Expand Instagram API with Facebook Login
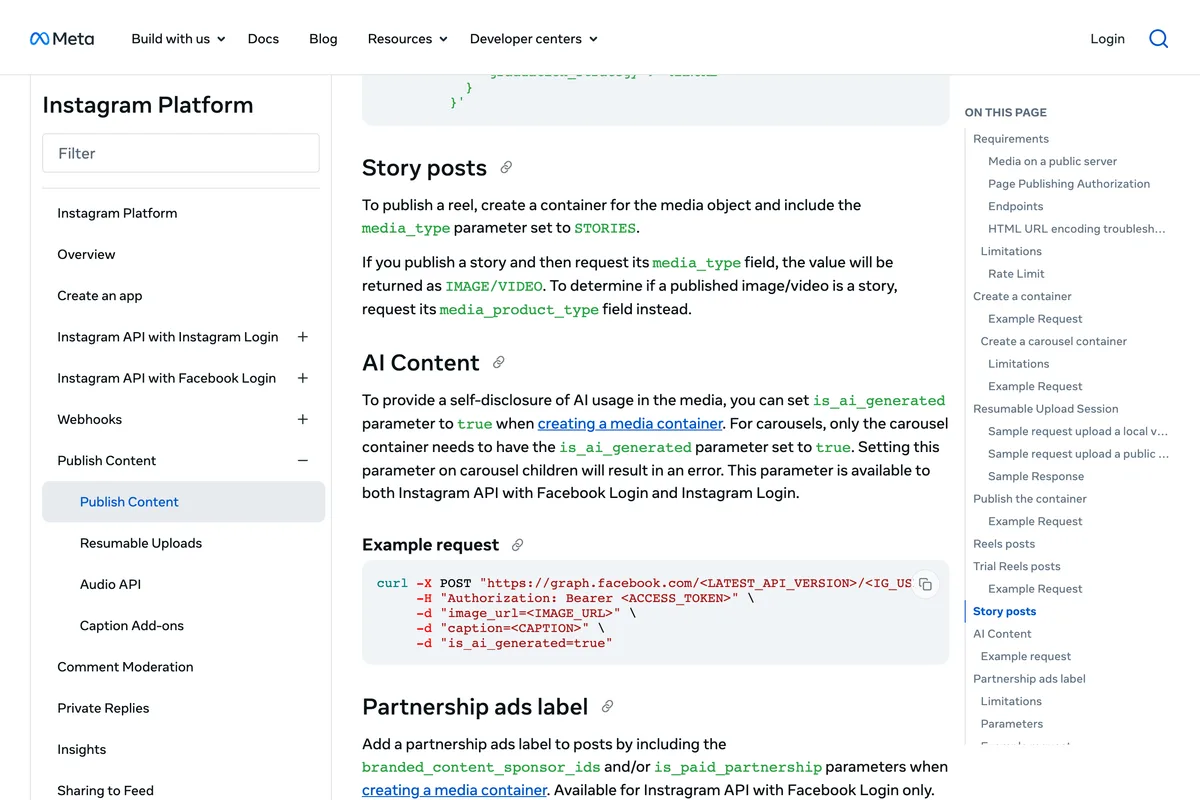 [x=303, y=378]
